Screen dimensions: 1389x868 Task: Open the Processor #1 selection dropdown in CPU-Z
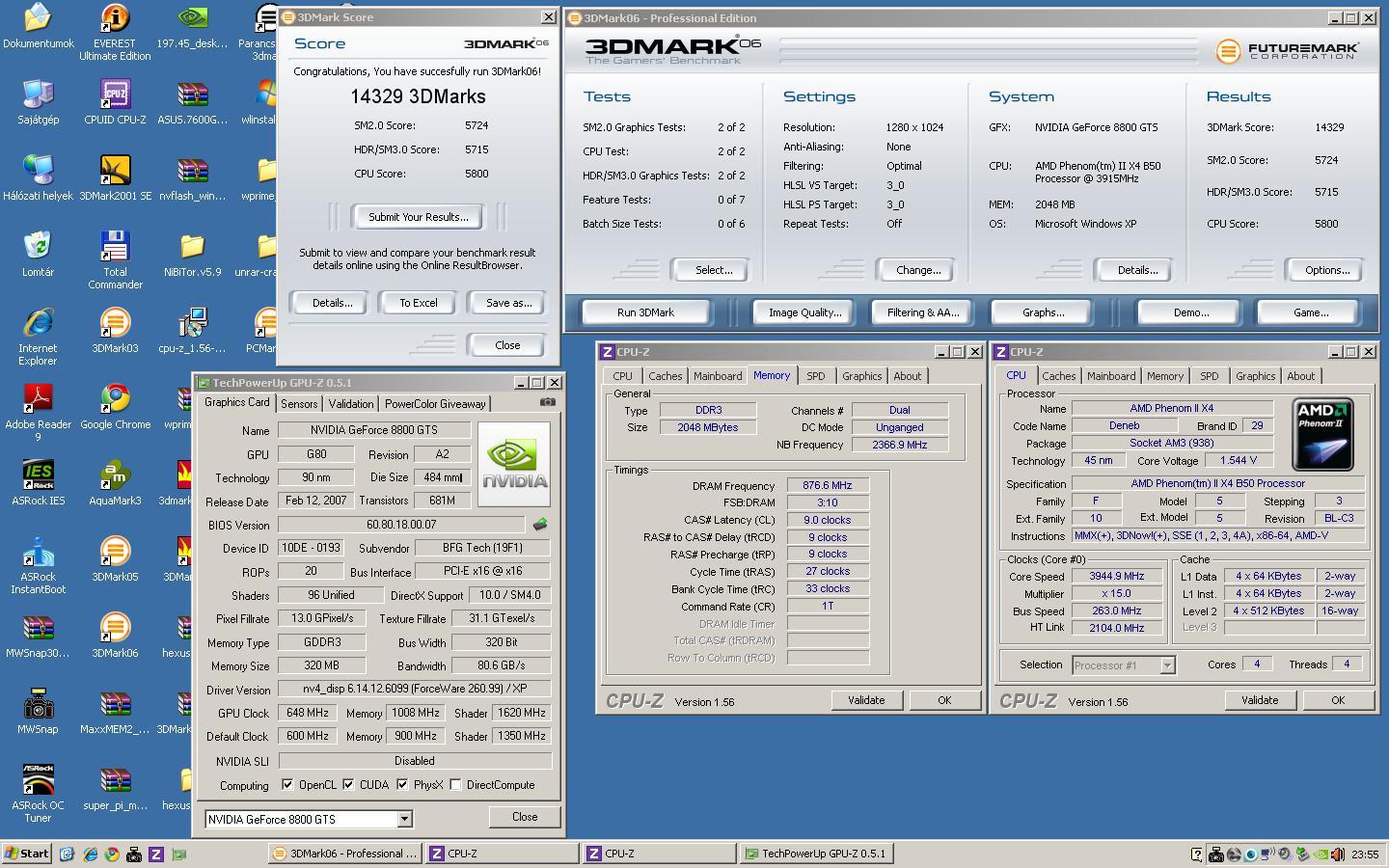1167,665
